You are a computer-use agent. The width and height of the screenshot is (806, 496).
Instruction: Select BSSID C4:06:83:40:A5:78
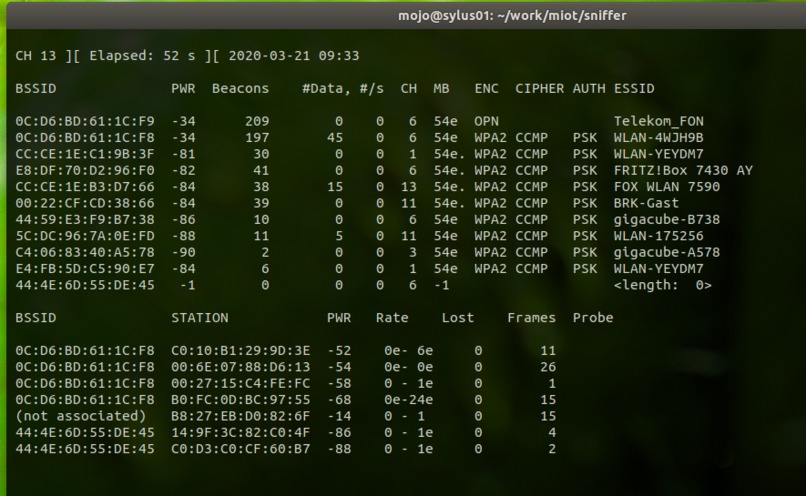pyautogui.click(x=85, y=252)
